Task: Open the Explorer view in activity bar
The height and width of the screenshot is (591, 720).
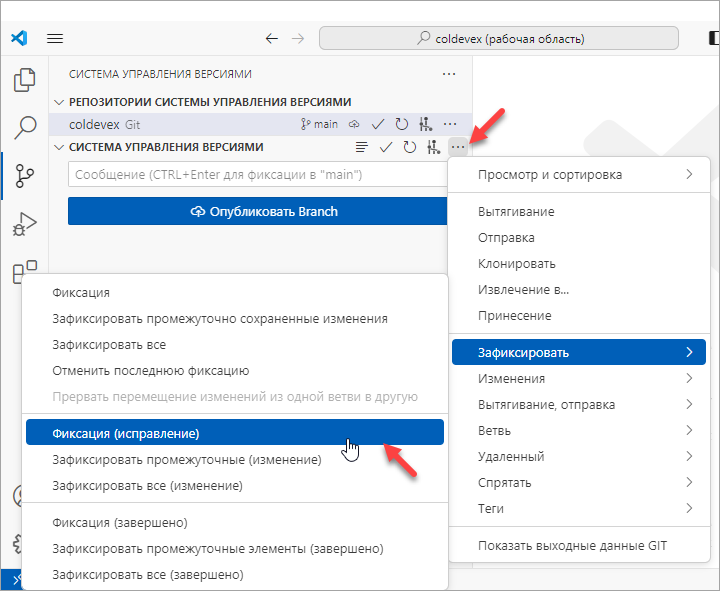Action: point(25,80)
